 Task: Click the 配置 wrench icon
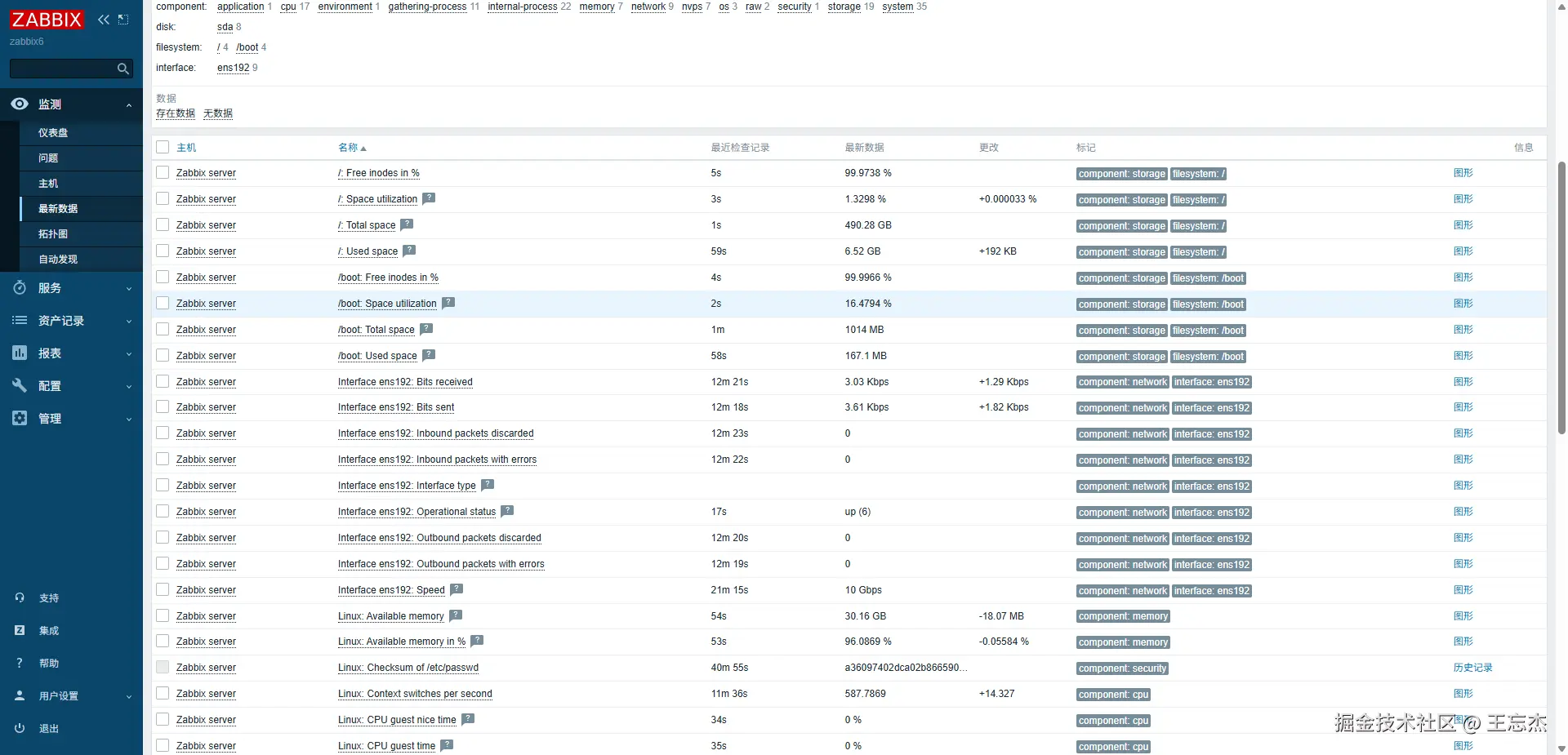pyautogui.click(x=20, y=385)
